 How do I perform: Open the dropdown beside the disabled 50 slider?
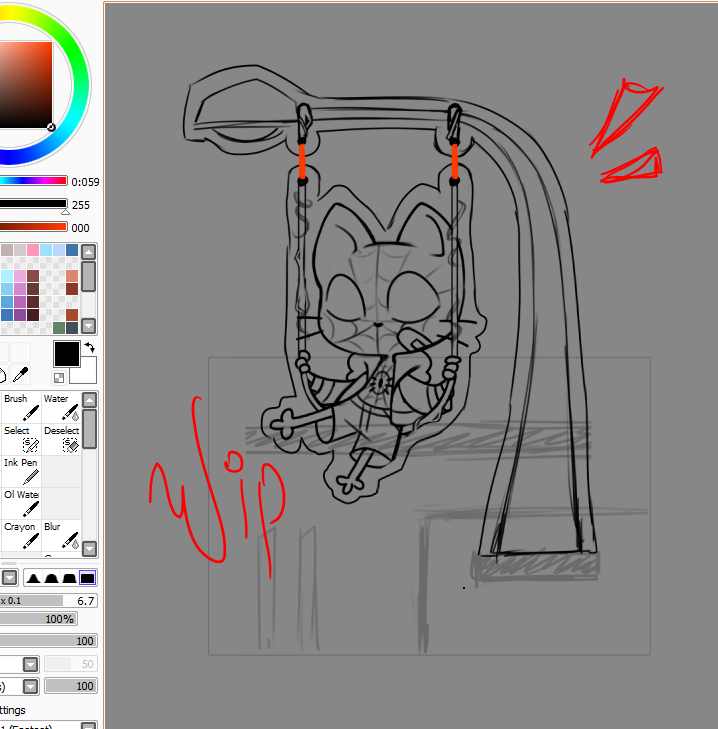coord(31,664)
